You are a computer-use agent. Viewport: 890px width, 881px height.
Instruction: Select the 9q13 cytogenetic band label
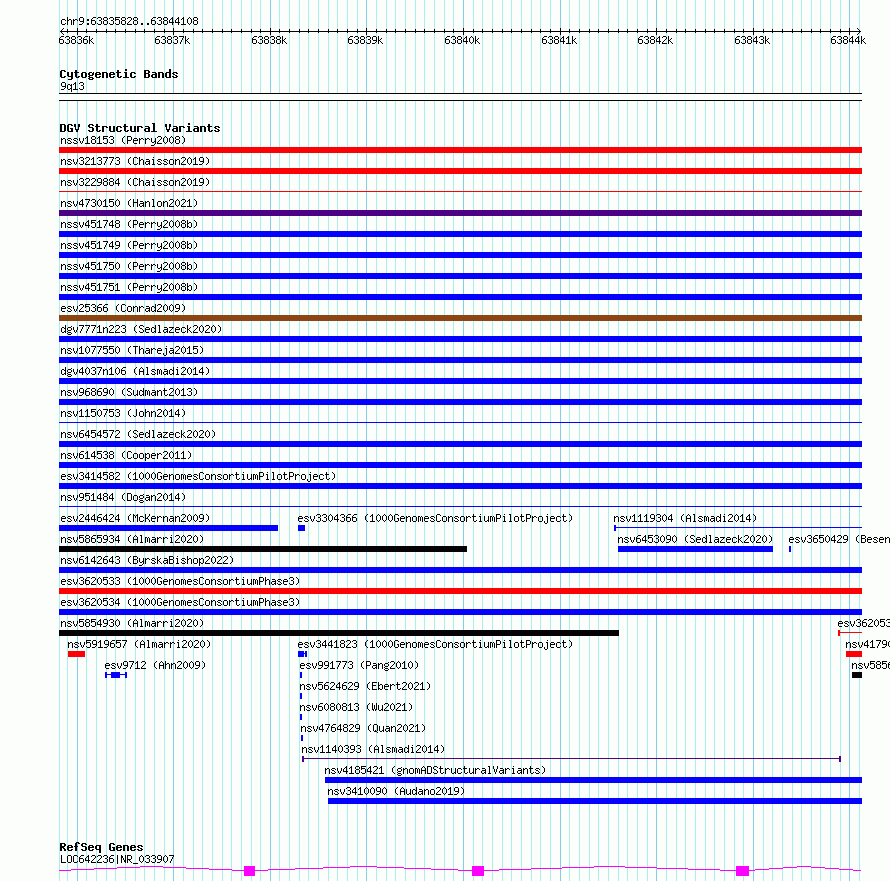click(x=72, y=86)
